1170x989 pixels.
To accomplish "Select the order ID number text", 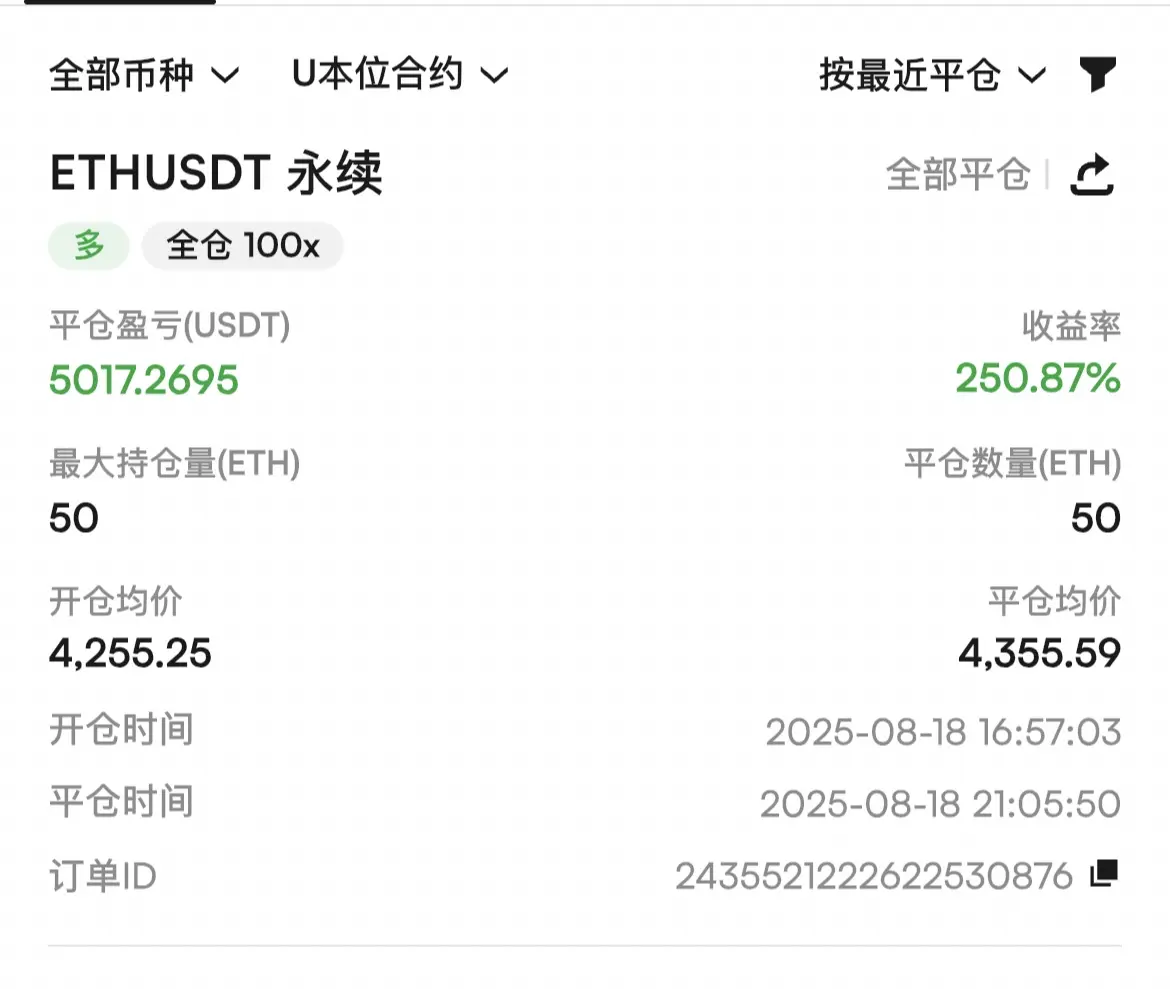I will pos(874,876).
